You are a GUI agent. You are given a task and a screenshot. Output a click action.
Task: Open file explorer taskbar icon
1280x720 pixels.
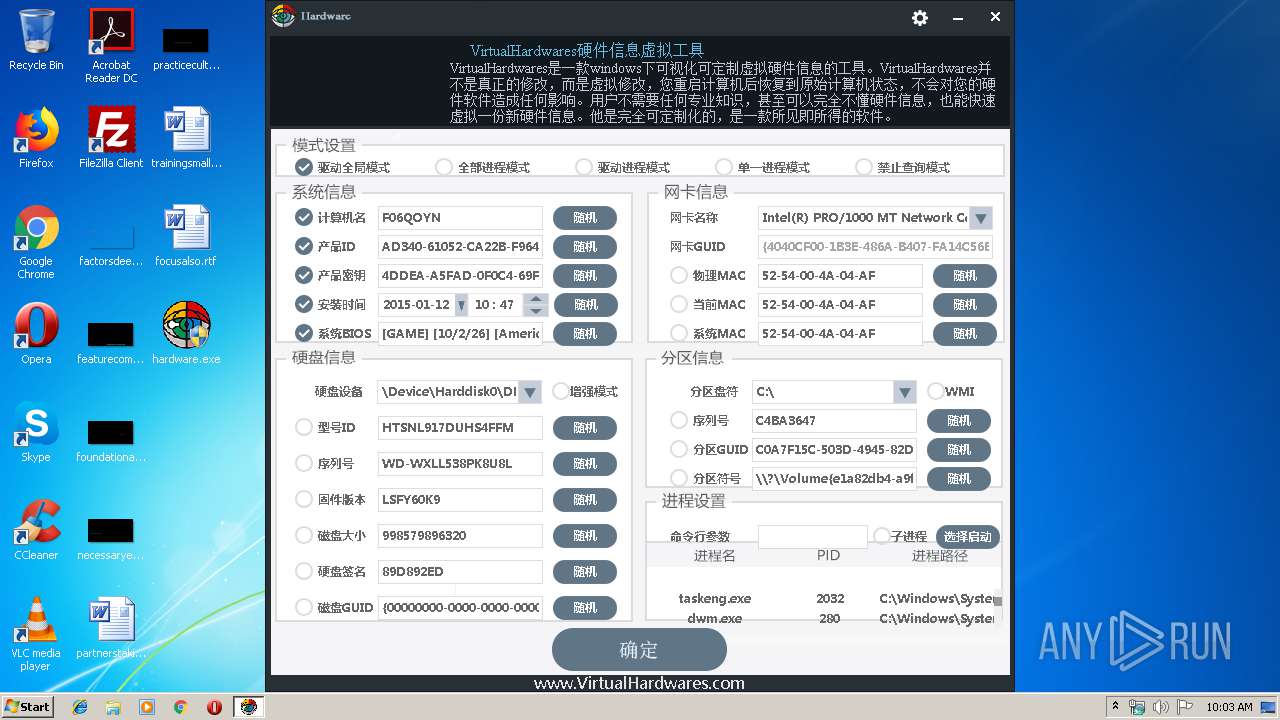[x=113, y=707]
